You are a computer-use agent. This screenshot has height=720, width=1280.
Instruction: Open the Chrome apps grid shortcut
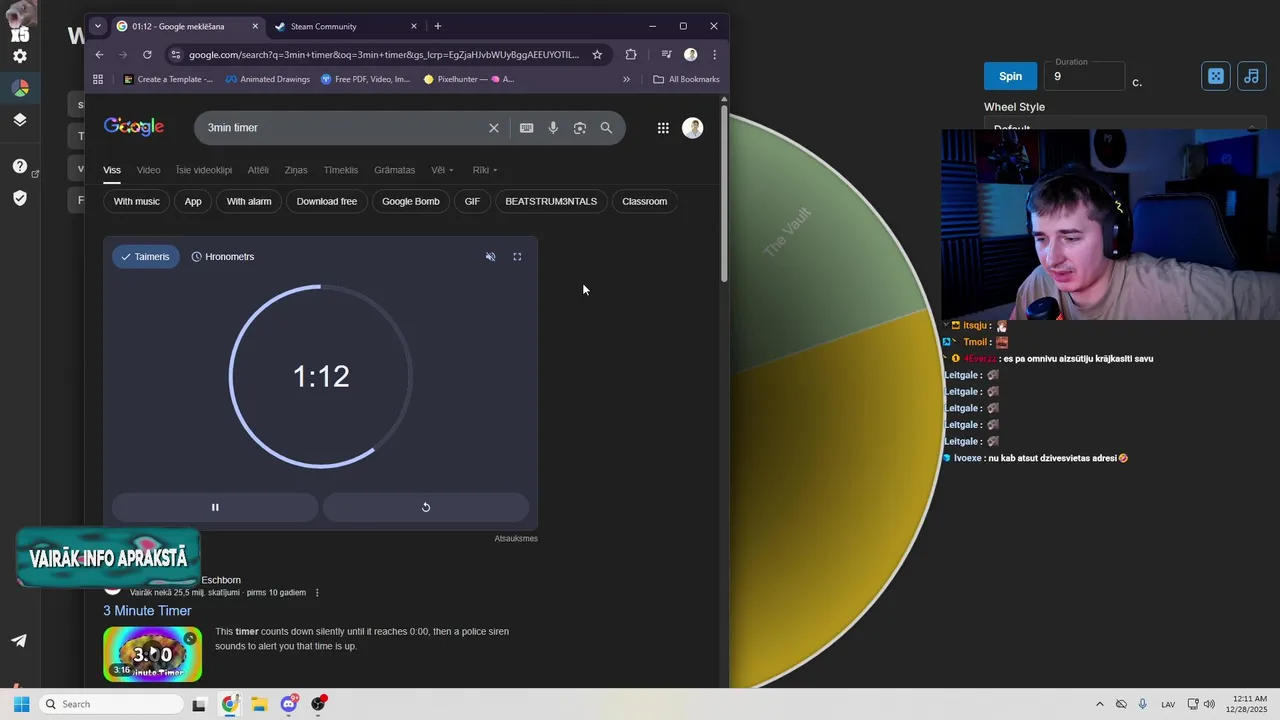[98, 79]
